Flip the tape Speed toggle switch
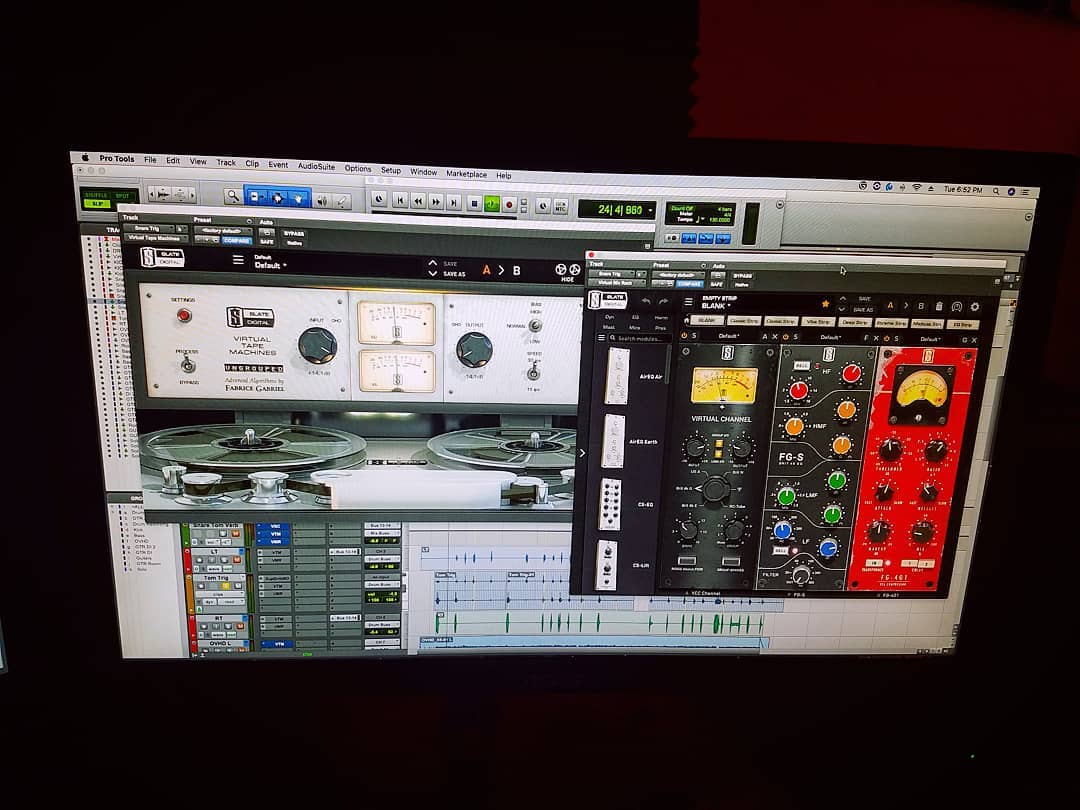Screen dimensions: 1080x810 coord(534,373)
